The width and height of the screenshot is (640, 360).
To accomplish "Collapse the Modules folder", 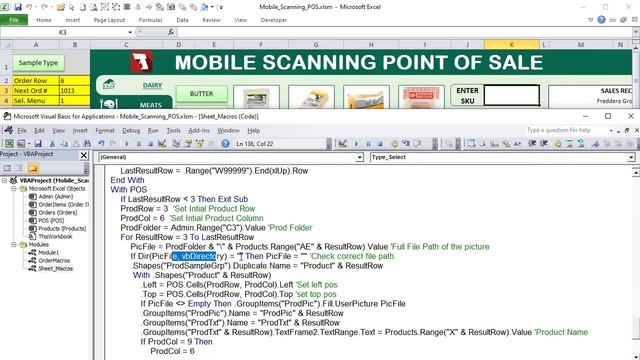I will 13,244.
